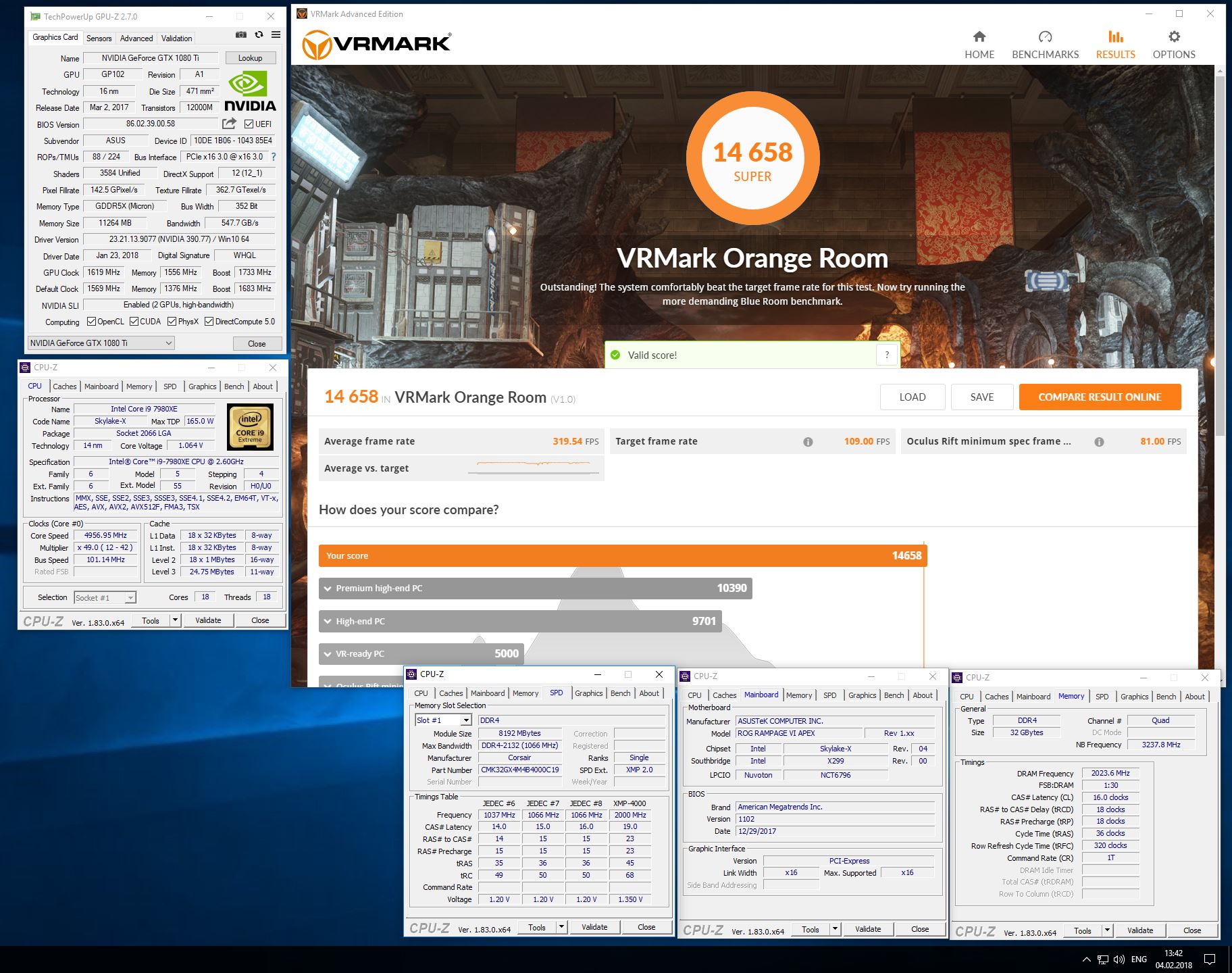Viewport: 1232px width, 973px height.
Task: Open the GPU-Z hamburger menu icon
Action: pos(276,34)
